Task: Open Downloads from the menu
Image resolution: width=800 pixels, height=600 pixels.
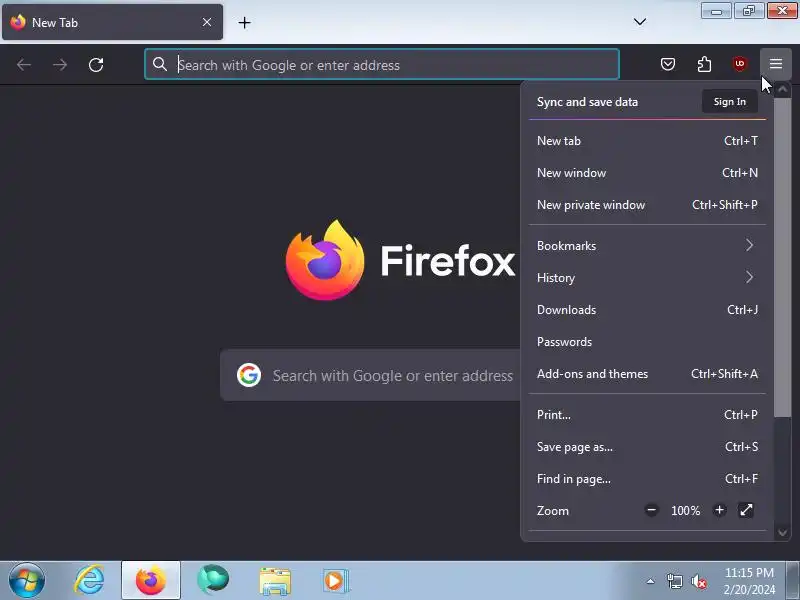Action: [x=647, y=310]
